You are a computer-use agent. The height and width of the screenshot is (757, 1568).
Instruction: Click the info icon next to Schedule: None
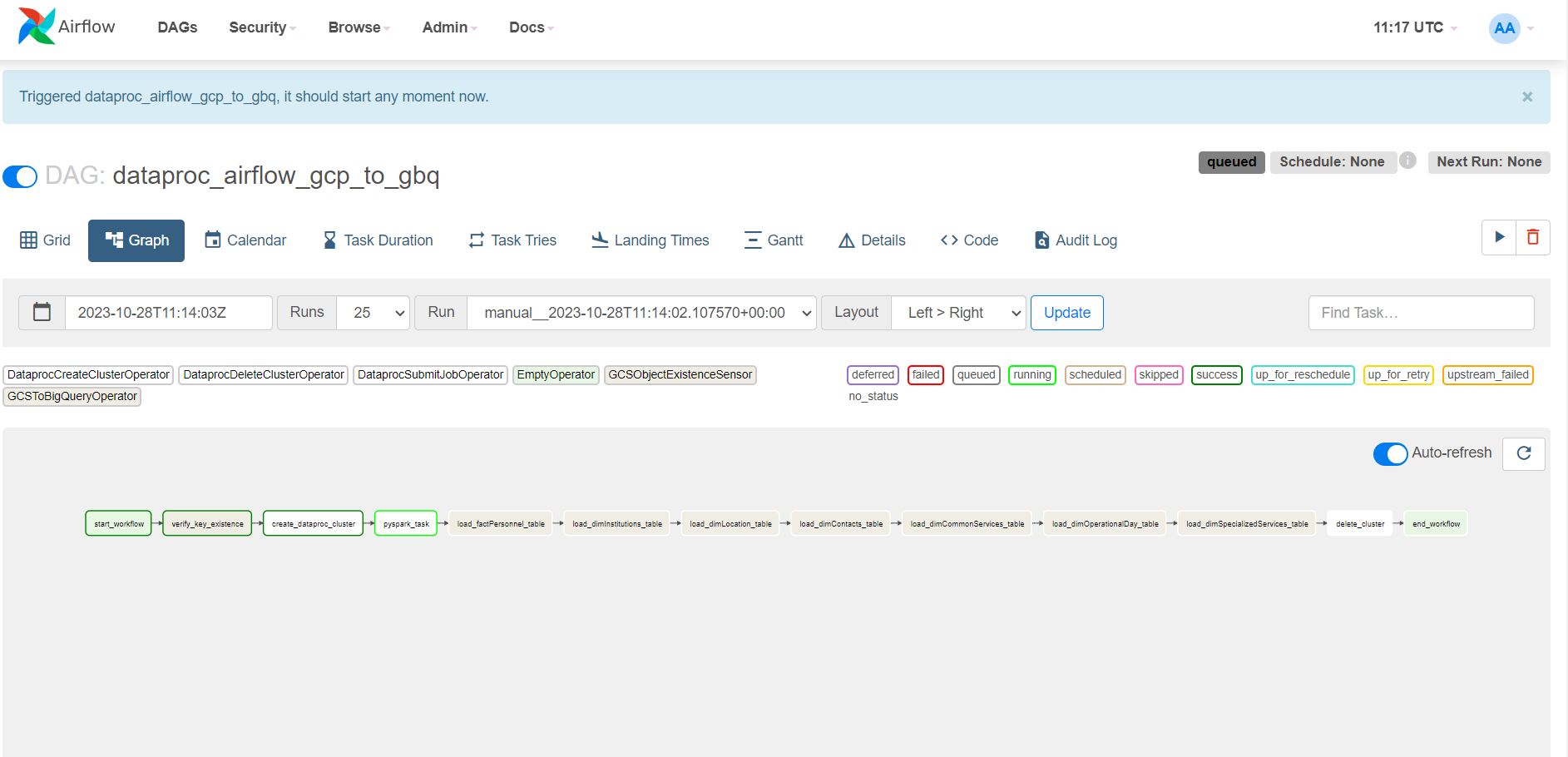coord(1407,161)
